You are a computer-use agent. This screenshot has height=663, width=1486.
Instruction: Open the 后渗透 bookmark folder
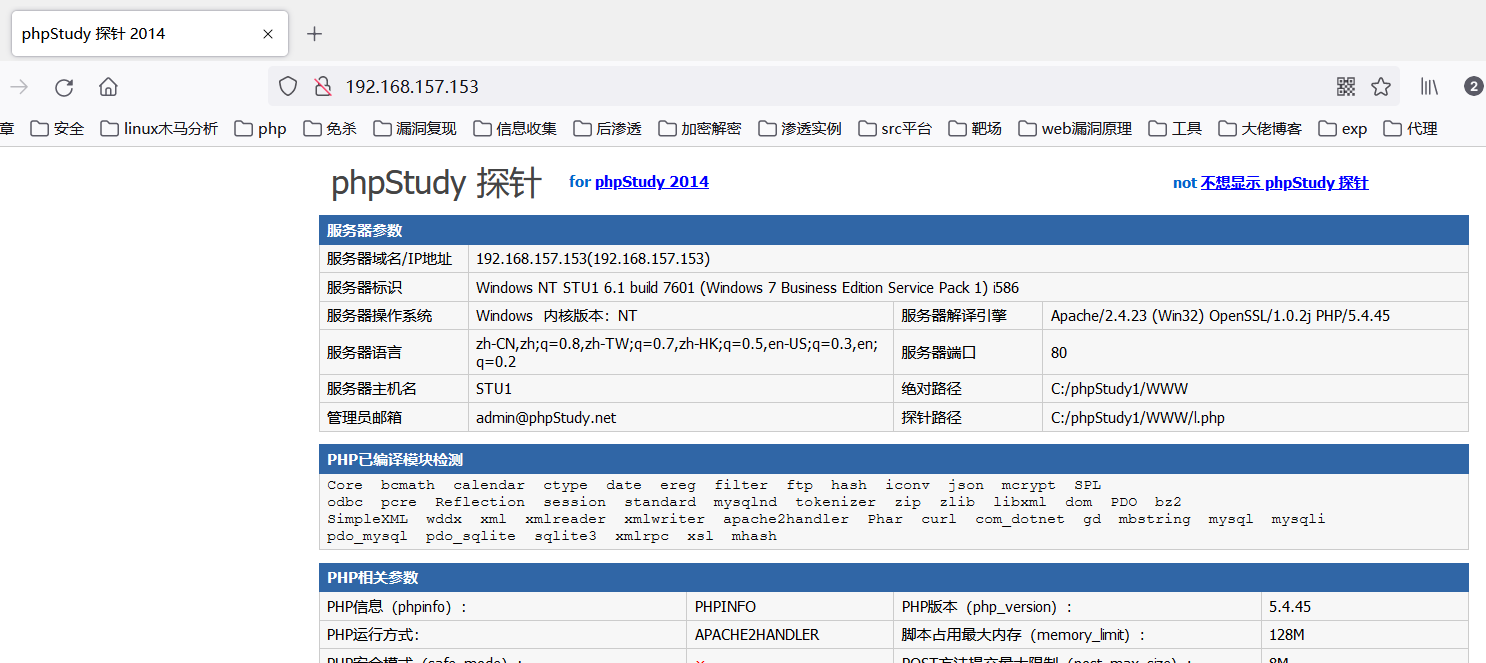tap(607, 129)
